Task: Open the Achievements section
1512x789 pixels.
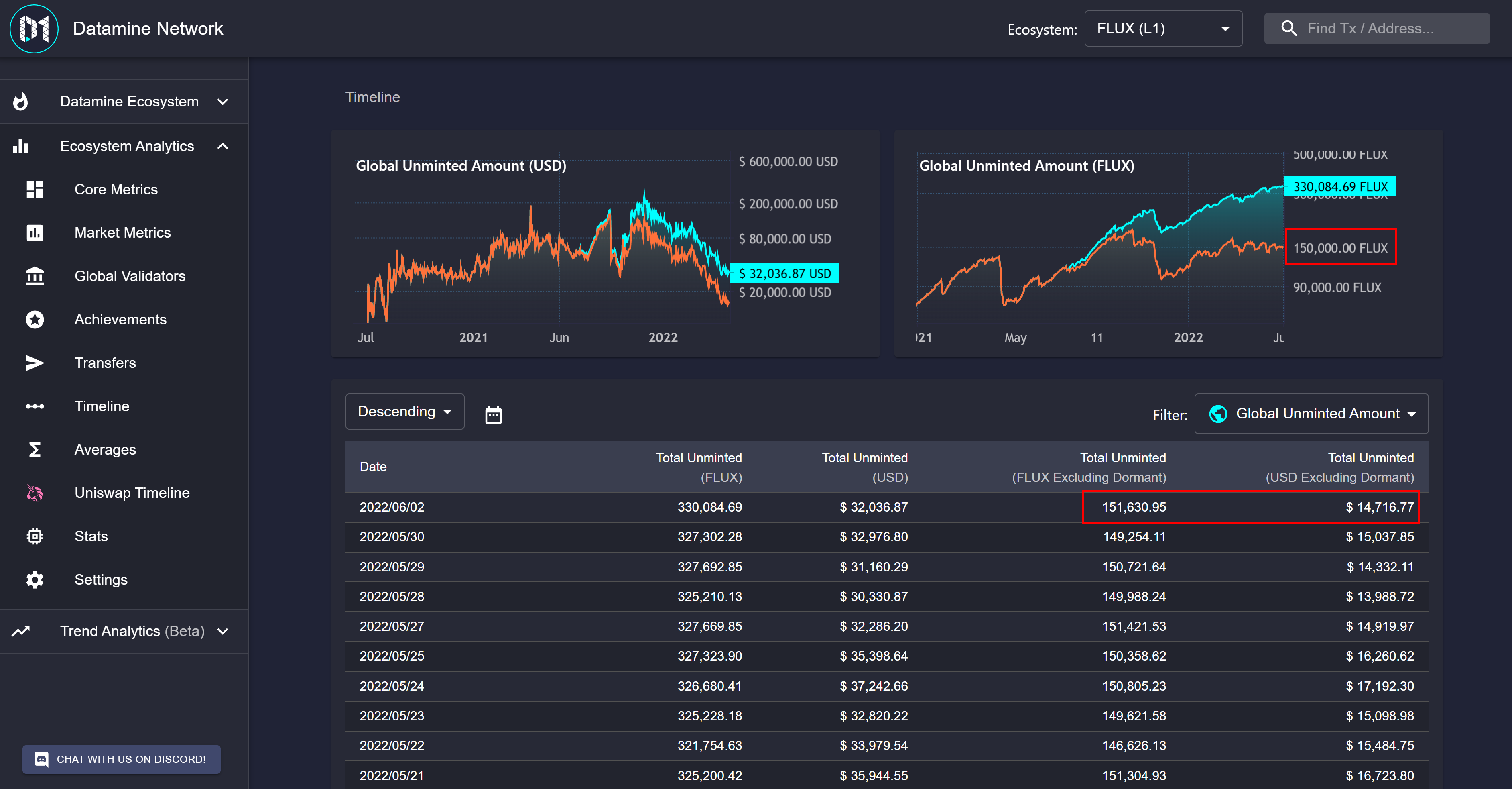Action: pyautogui.click(x=120, y=320)
